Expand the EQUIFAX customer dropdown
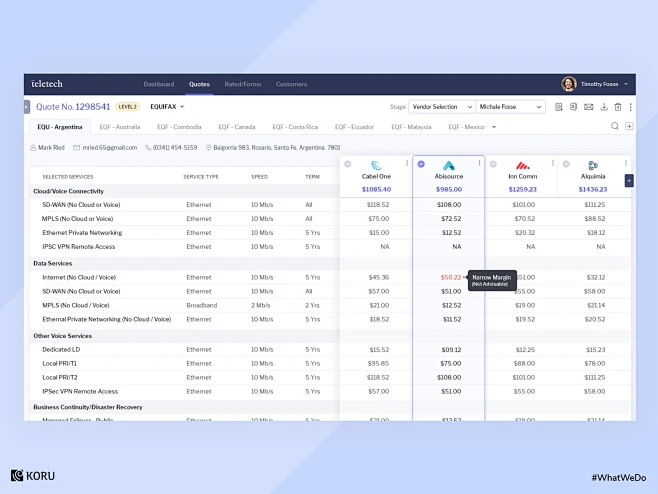 coord(167,106)
